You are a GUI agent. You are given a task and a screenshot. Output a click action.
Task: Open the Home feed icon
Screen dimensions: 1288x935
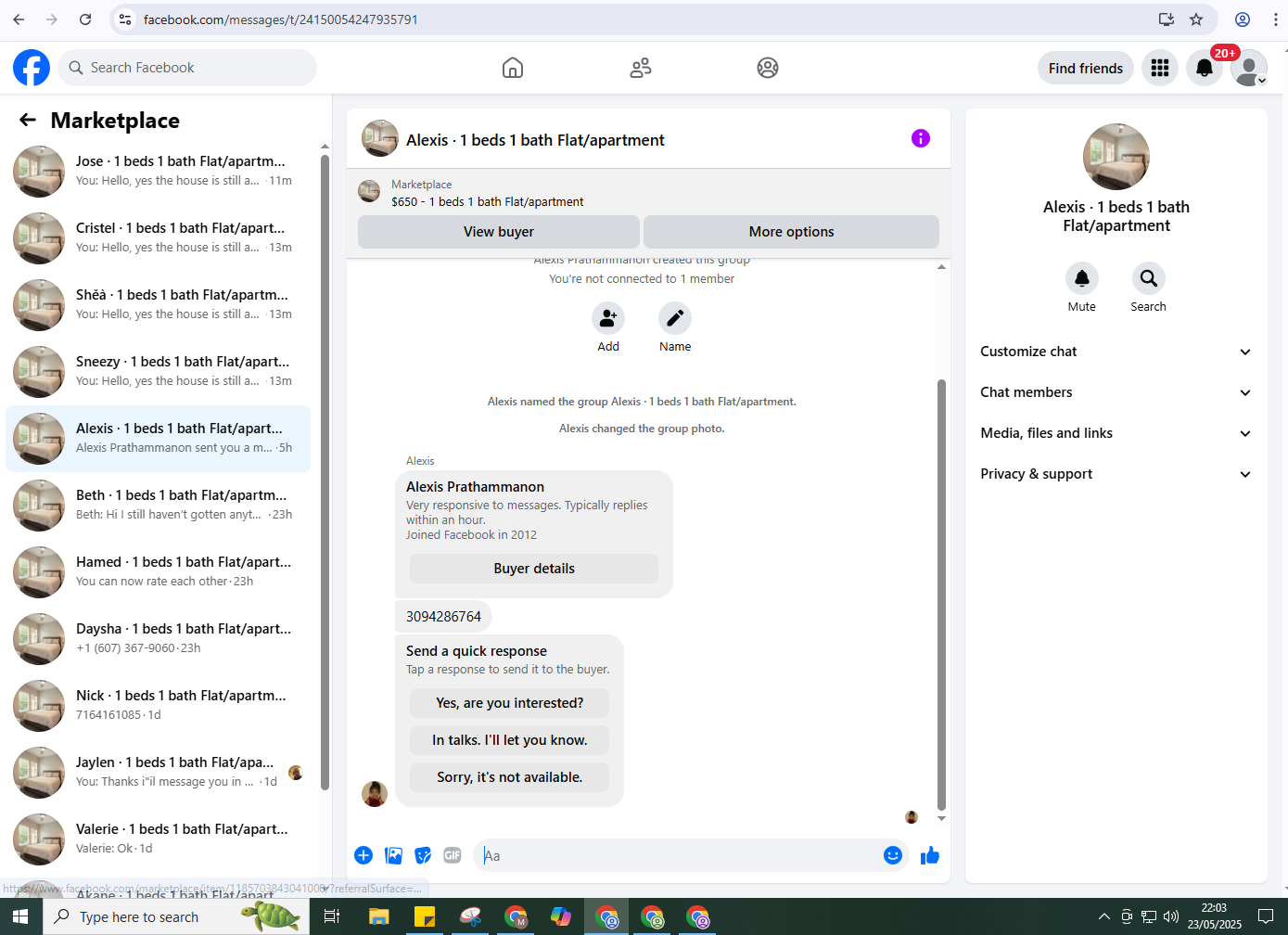[x=513, y=68]
